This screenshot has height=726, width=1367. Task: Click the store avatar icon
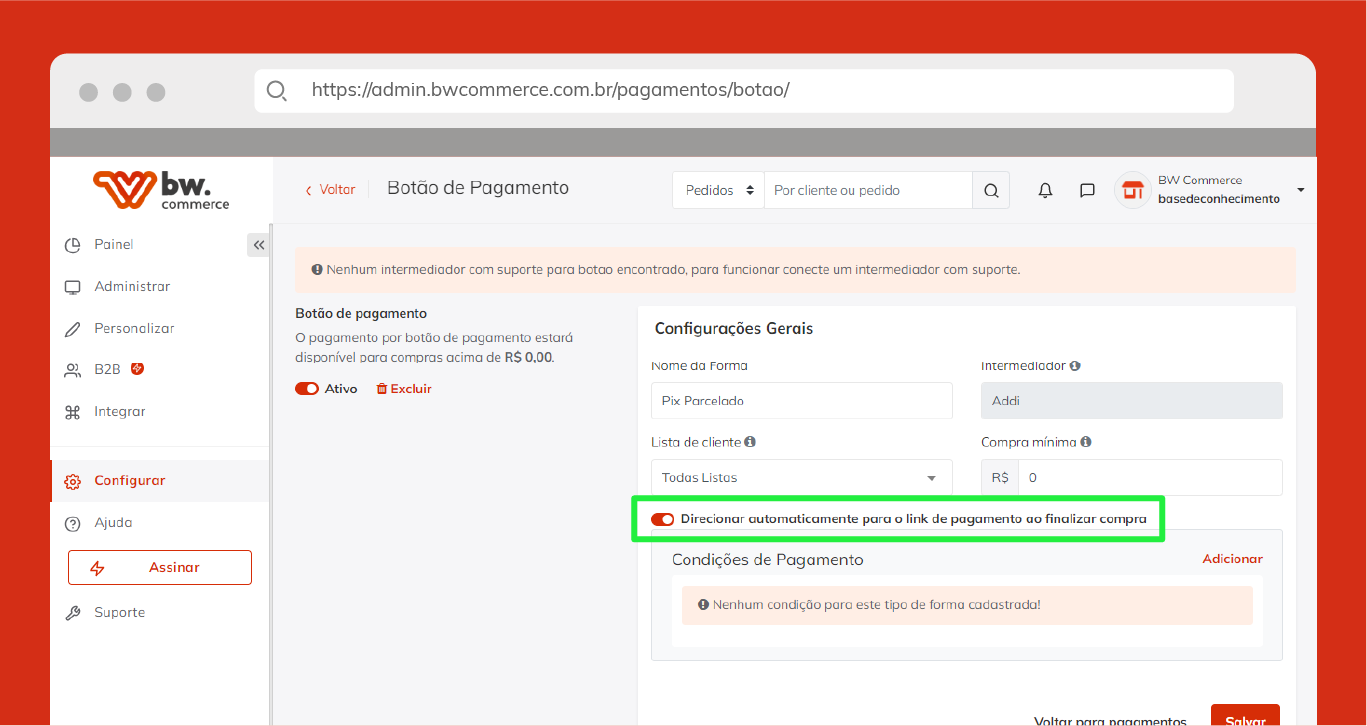1132,190
